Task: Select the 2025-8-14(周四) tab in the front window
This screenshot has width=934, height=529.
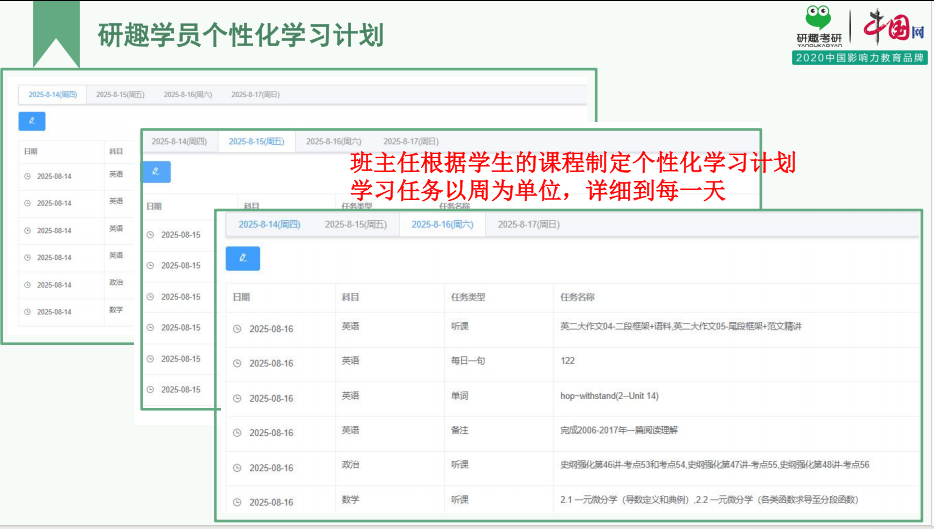Action: [269, 225]
